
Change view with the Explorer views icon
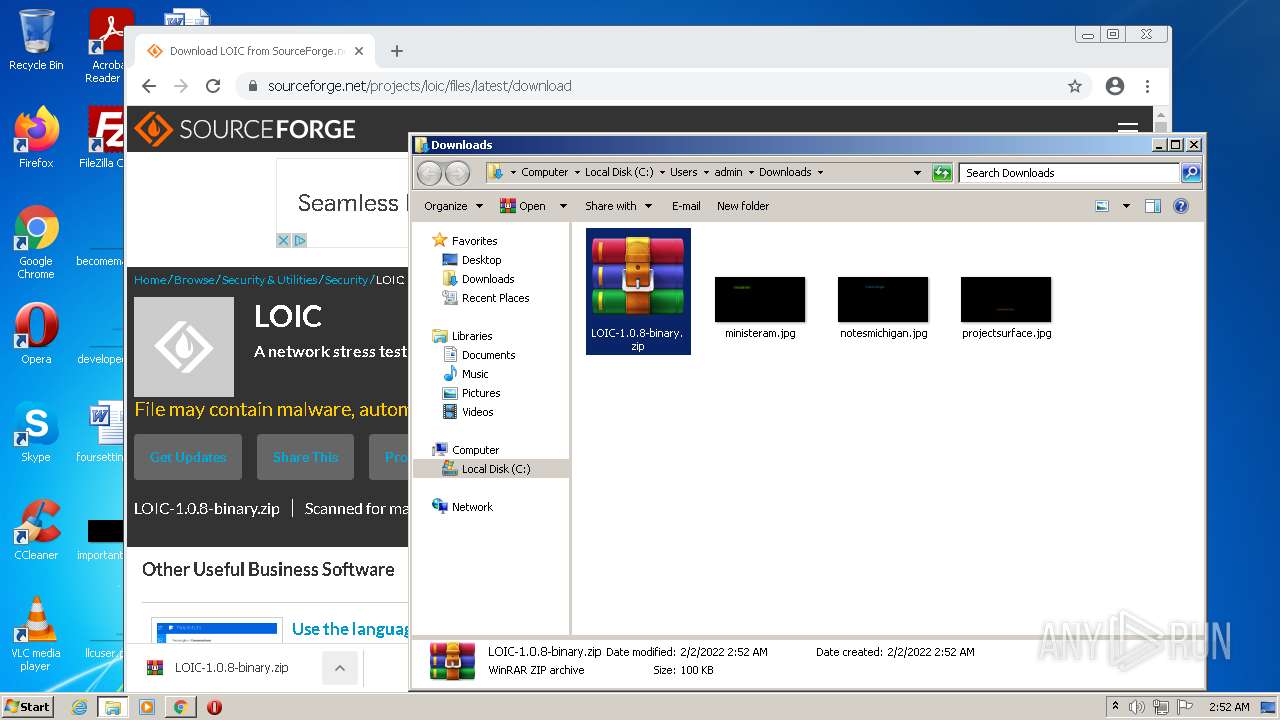point(1102,206)
